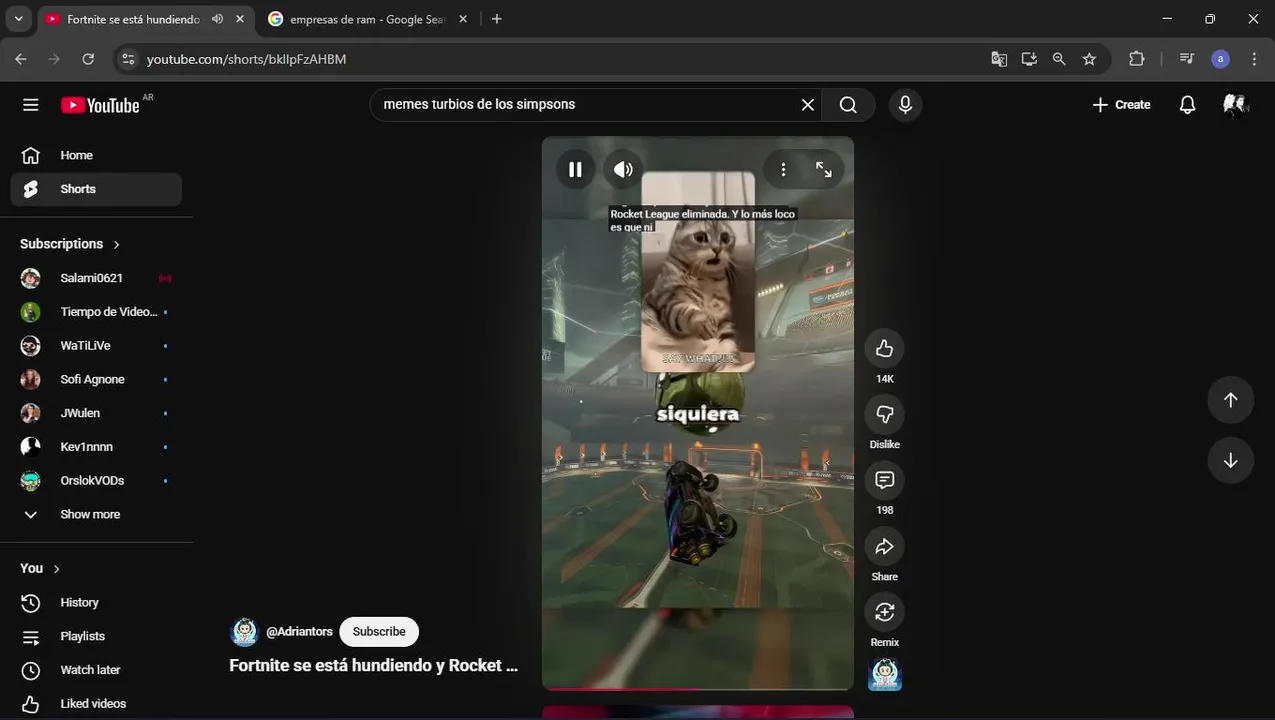The height and width of the screenshot is (720, 1275).
Task: Open a new browser tab
Action: tap(497, 19)
